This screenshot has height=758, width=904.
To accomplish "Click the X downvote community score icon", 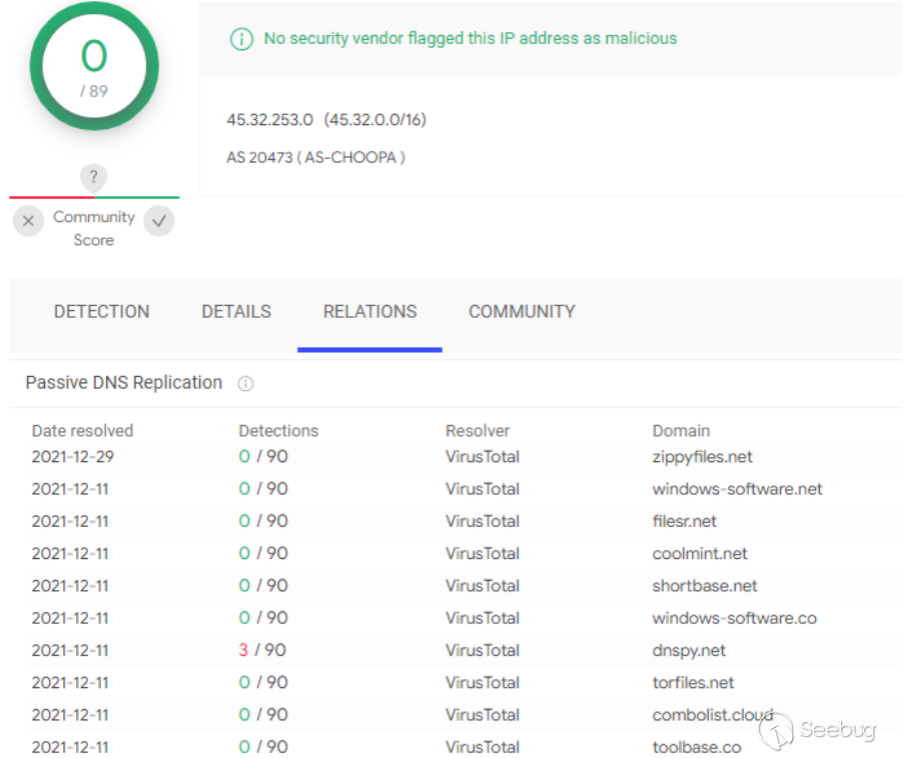I will [x=28, y=221].
